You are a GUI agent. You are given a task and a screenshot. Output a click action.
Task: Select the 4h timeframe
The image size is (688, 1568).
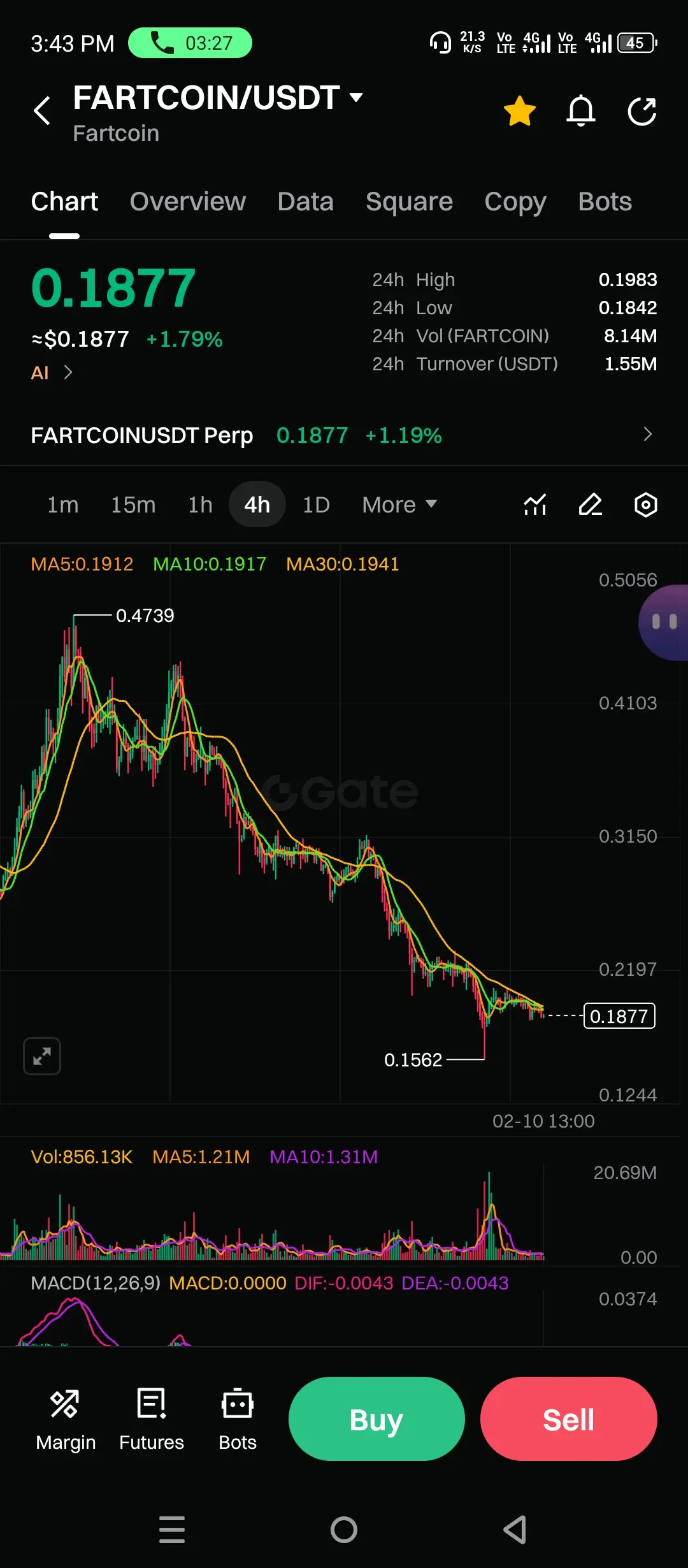[x=257, y=505]
